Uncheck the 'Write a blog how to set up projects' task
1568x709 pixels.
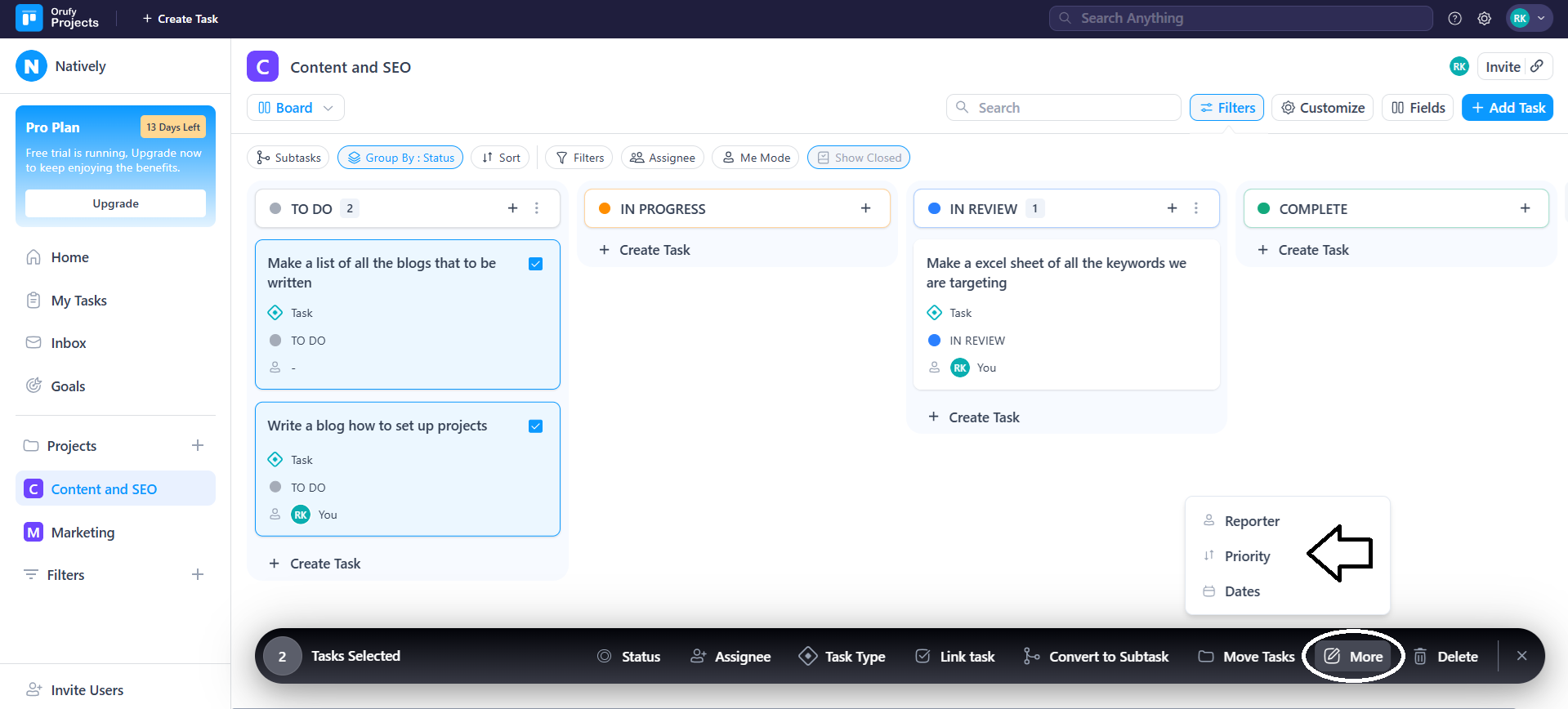click(536, 426)
